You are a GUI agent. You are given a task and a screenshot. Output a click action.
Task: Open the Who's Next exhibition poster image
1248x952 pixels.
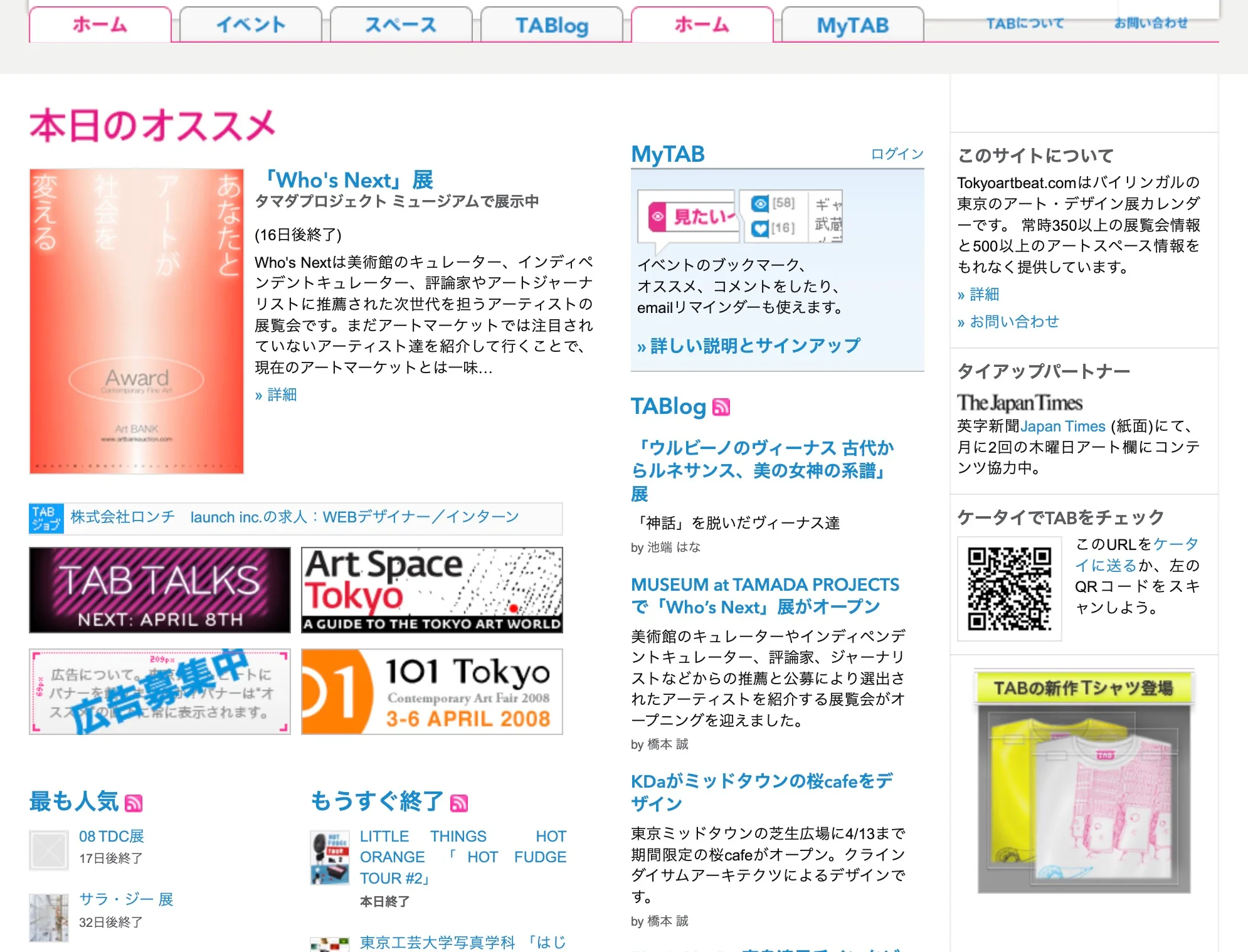click(x=137, y=321)
